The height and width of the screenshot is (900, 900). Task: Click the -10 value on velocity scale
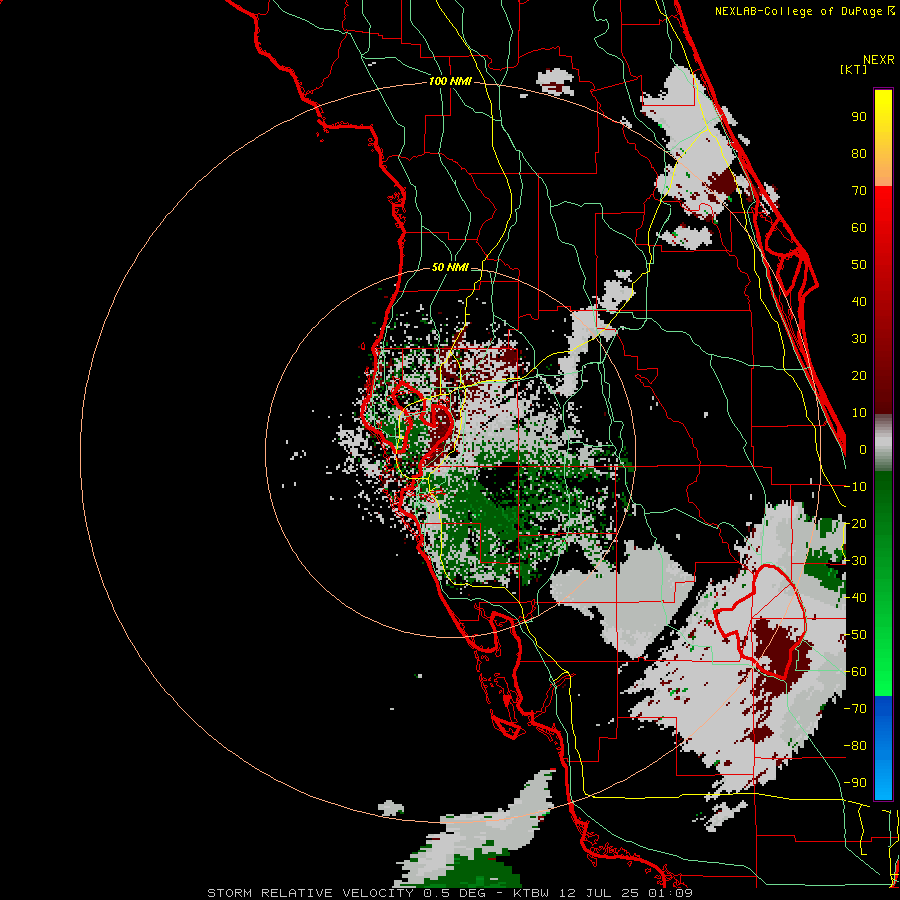point(856,487)
